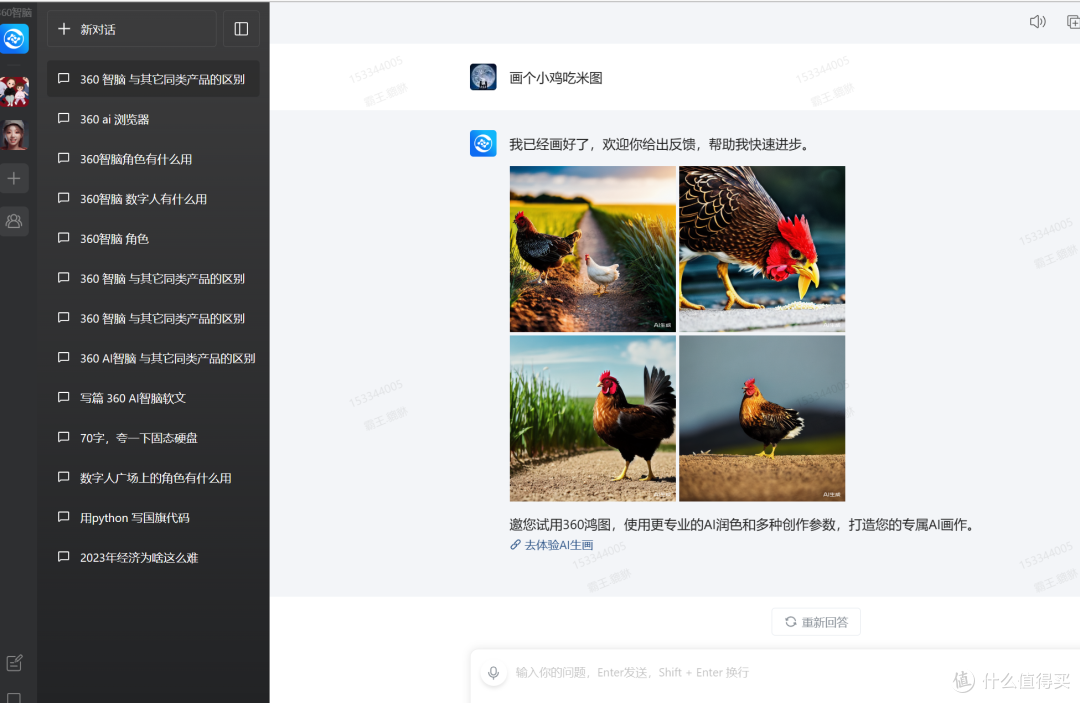1080x703 pixels.
Task: Click the microphone voice input icon
Action: coord(493,673)
